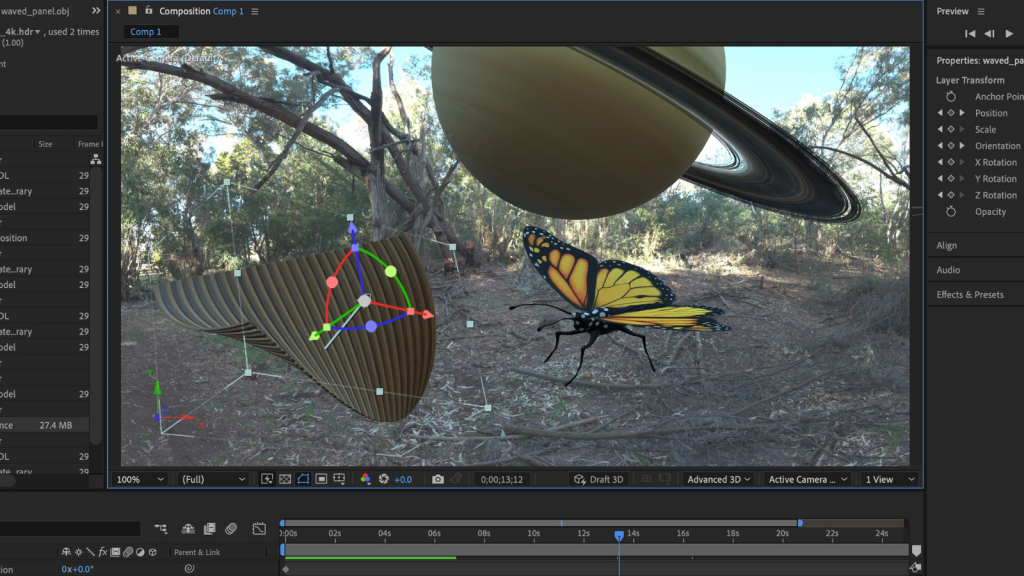Open the Effects & Presets panel
The width and height of the screenshot is (1024, 576).
click(969, 295)
